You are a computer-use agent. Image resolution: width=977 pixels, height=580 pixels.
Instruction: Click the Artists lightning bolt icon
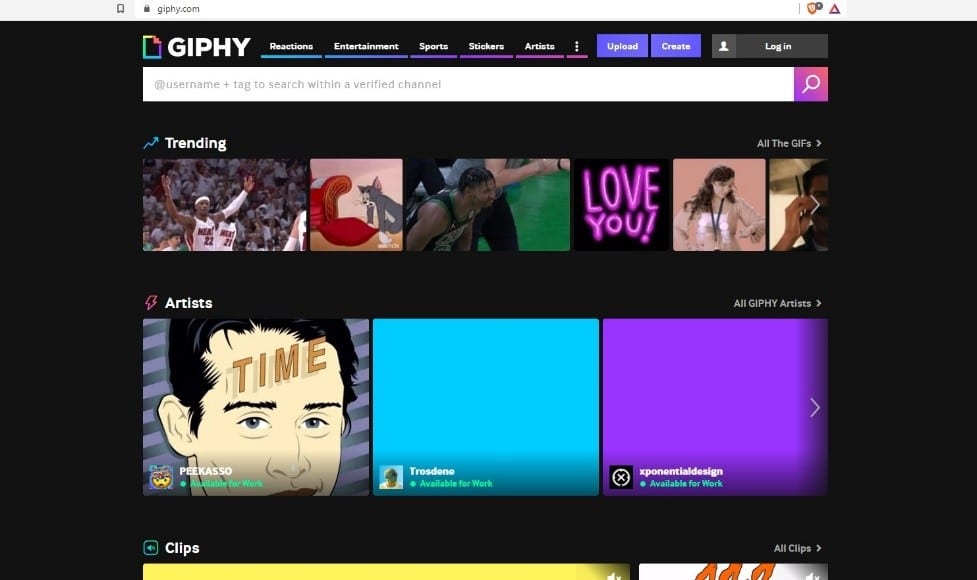151,303
